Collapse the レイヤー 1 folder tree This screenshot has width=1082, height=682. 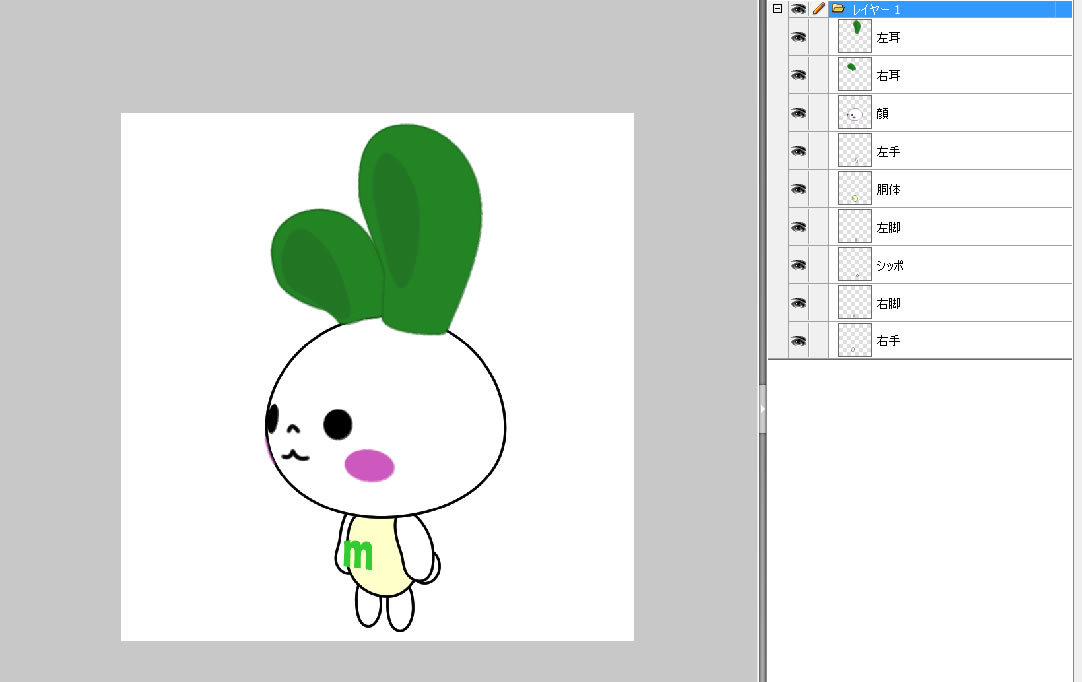[x=777, y=8]
